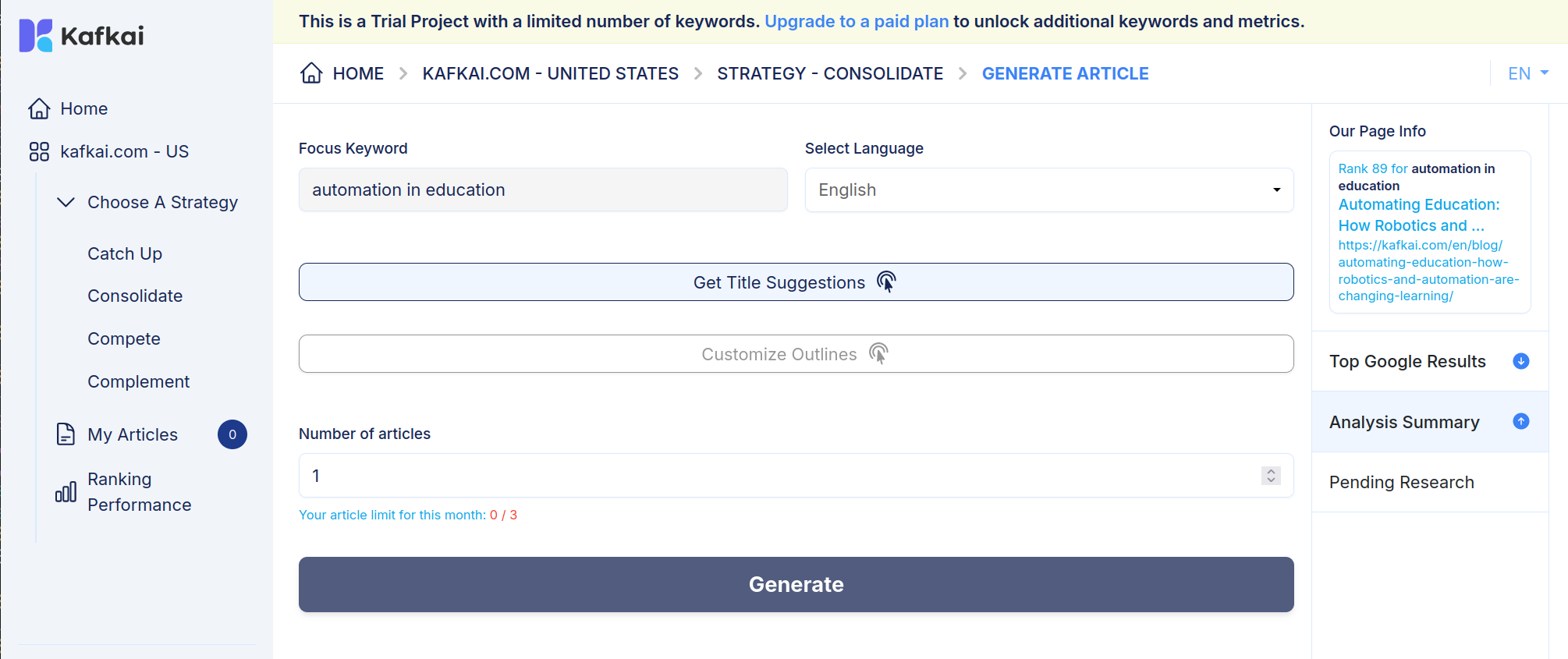Open the Select Language dropdown
This screenshot has height=659, width=1568.
[x=1049, y=190]
